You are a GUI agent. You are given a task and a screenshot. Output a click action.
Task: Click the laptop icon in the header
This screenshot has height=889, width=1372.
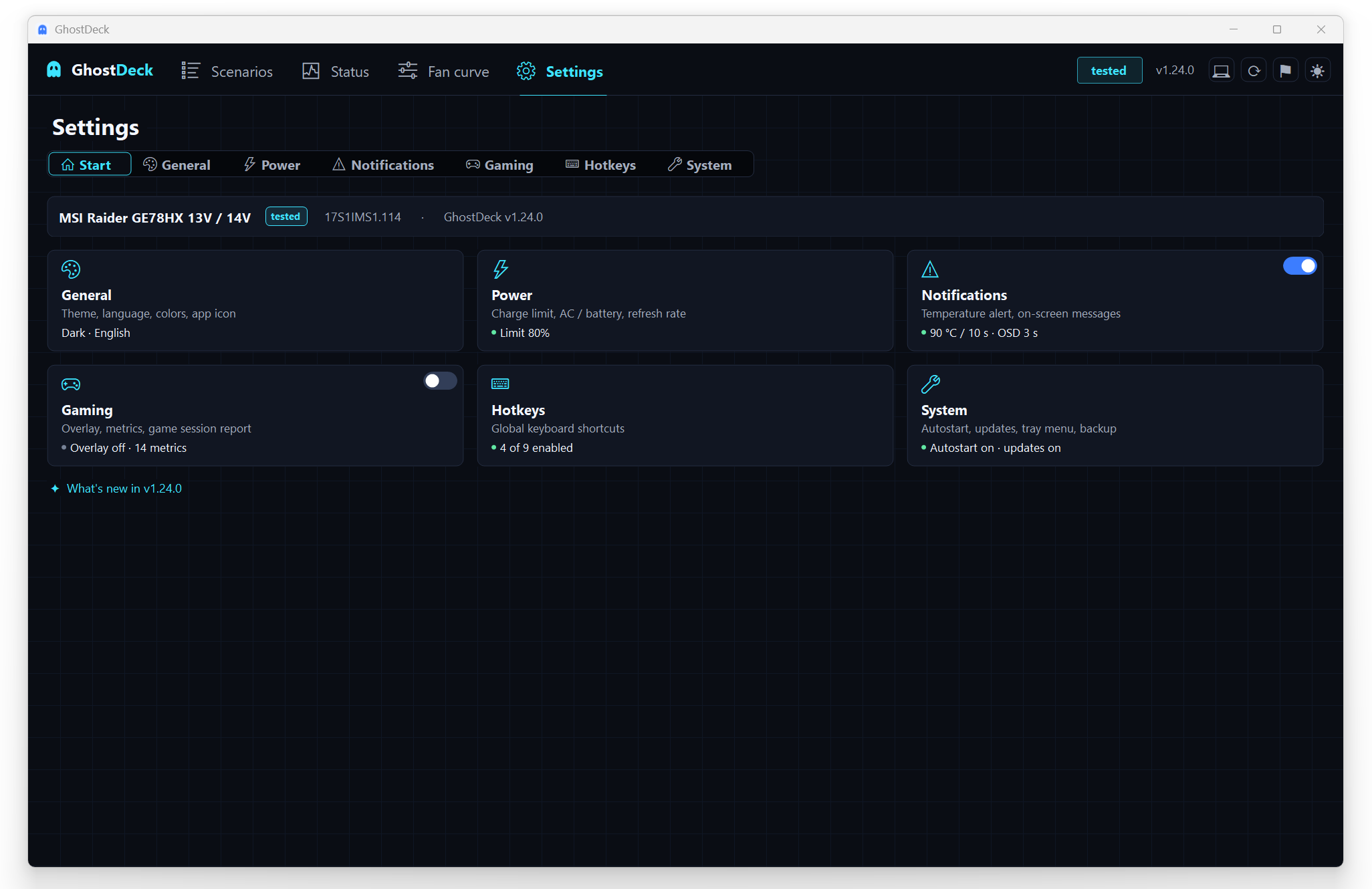point(1221,71)
